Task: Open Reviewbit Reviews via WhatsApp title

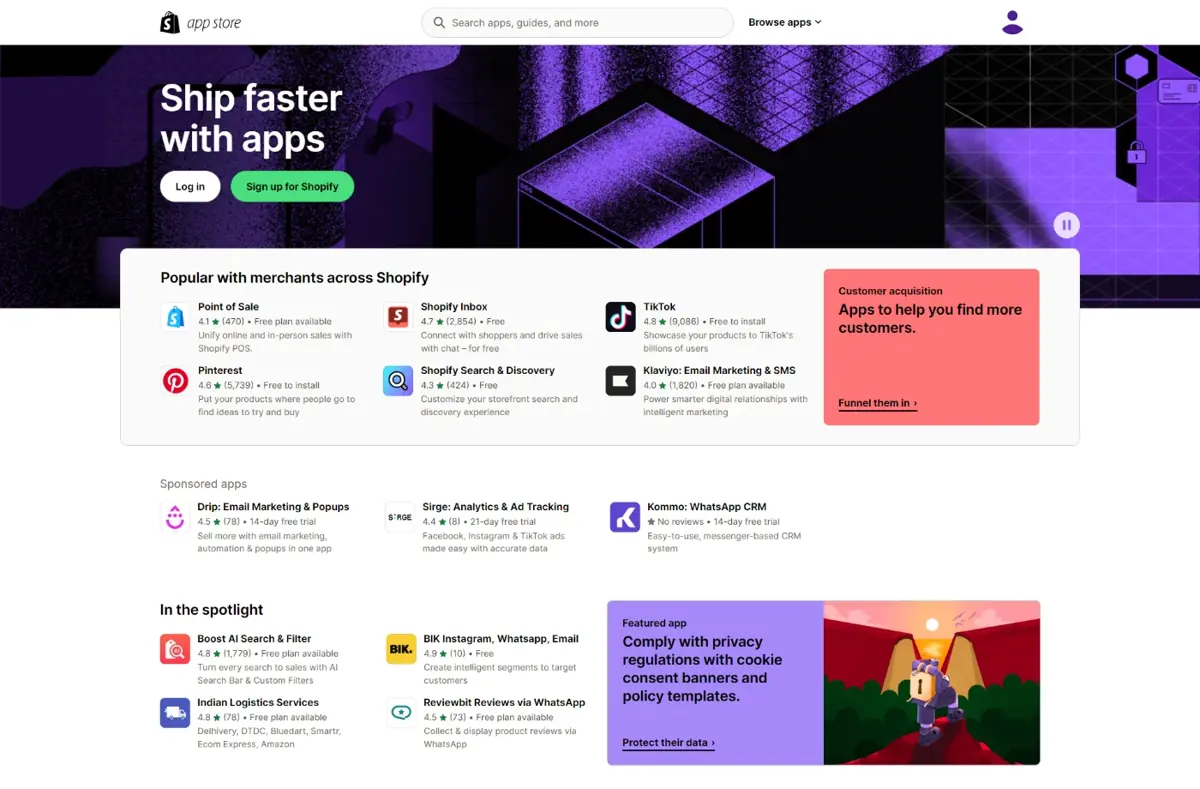Action: tap(504, 703)
